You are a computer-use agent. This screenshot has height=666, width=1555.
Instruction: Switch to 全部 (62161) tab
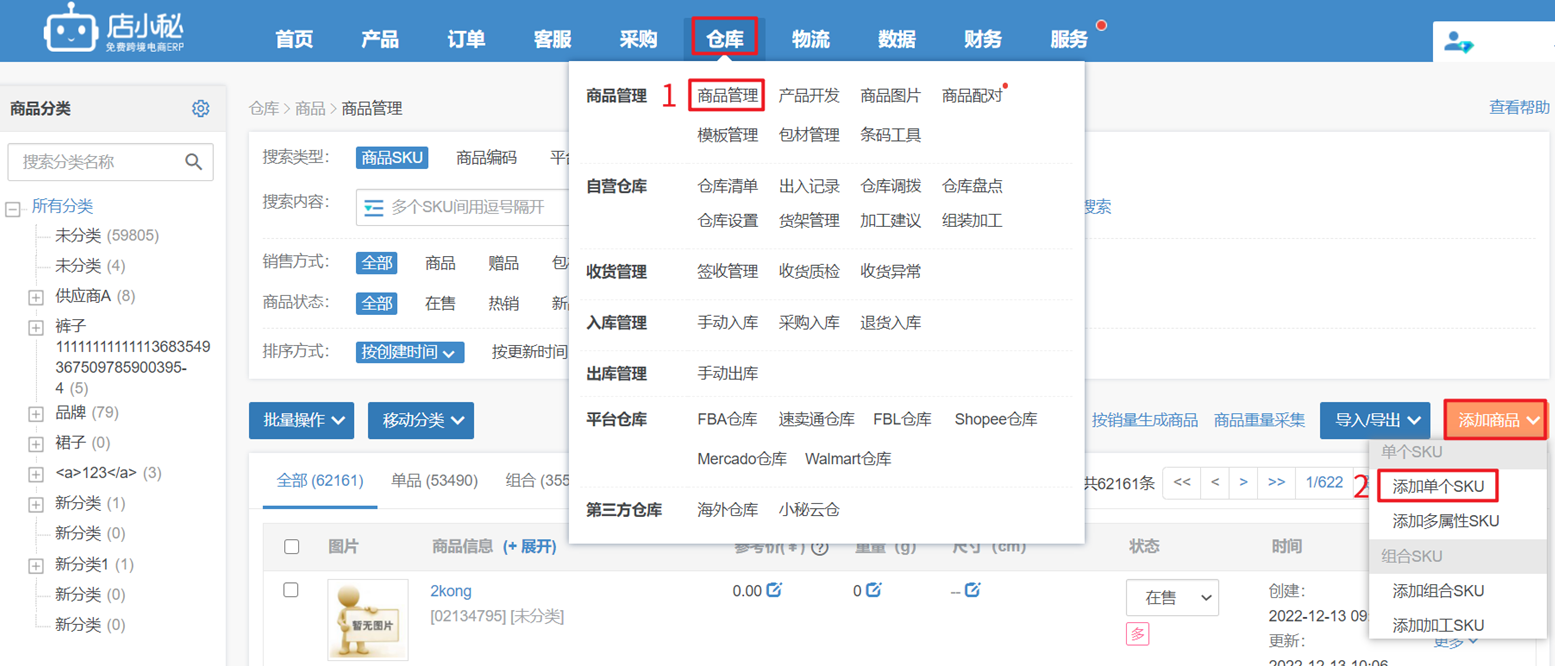320,481
